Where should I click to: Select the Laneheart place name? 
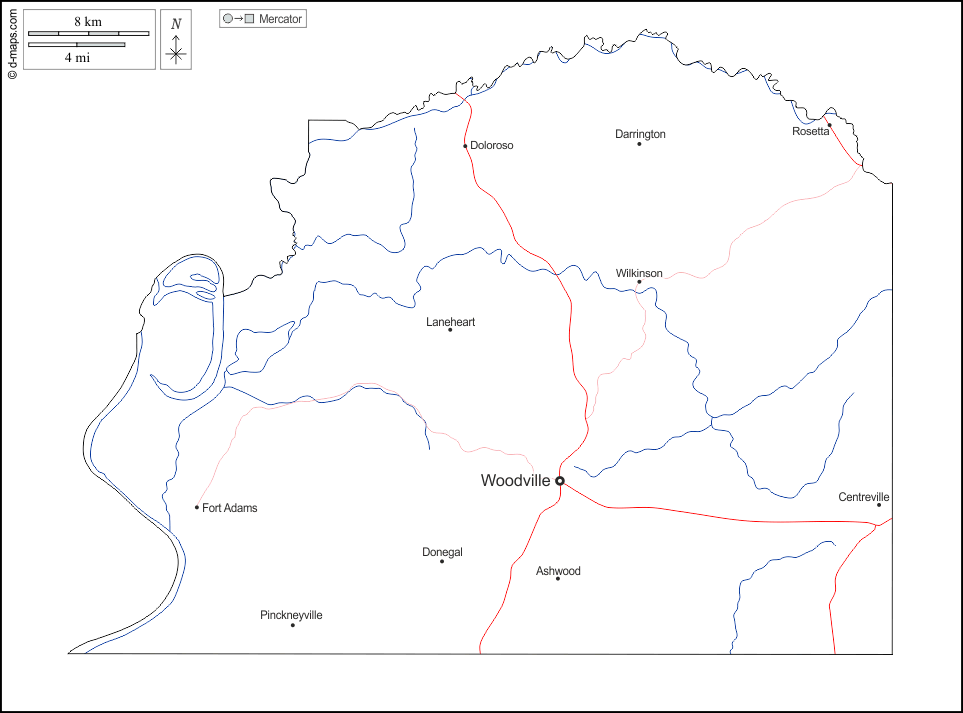450,322
